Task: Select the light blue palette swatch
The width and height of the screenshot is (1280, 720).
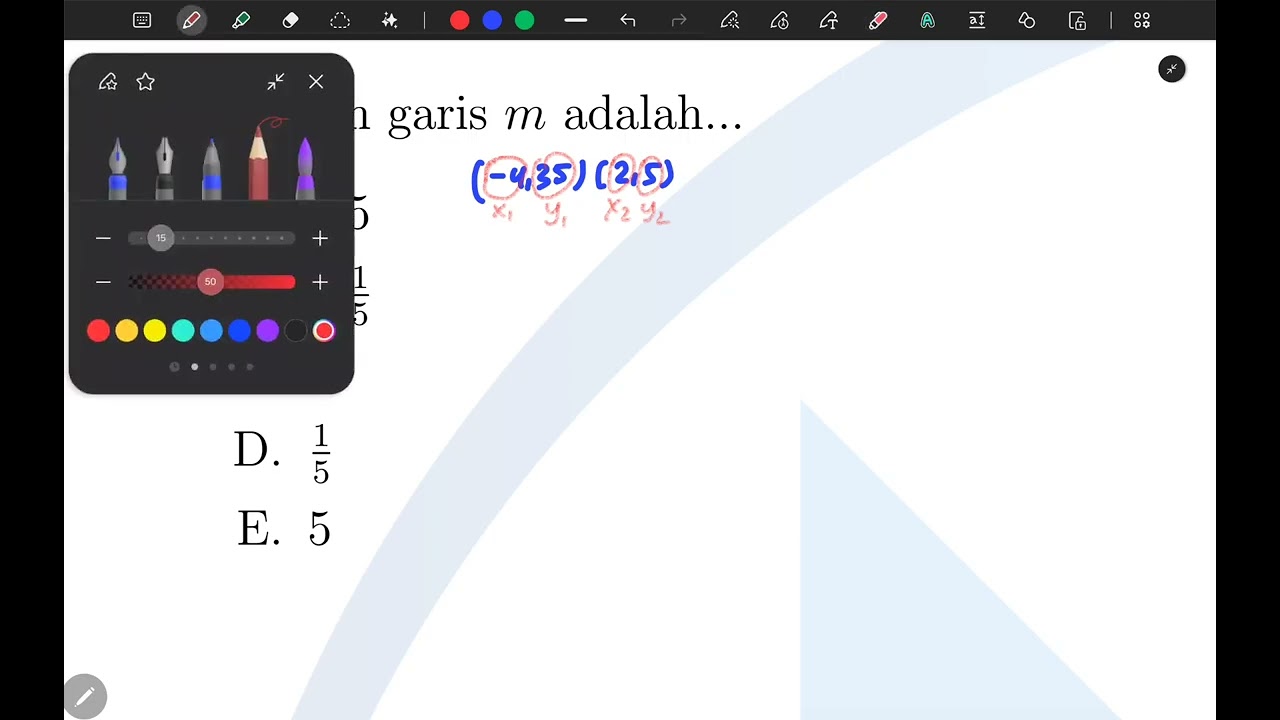Action: point(211,331)
